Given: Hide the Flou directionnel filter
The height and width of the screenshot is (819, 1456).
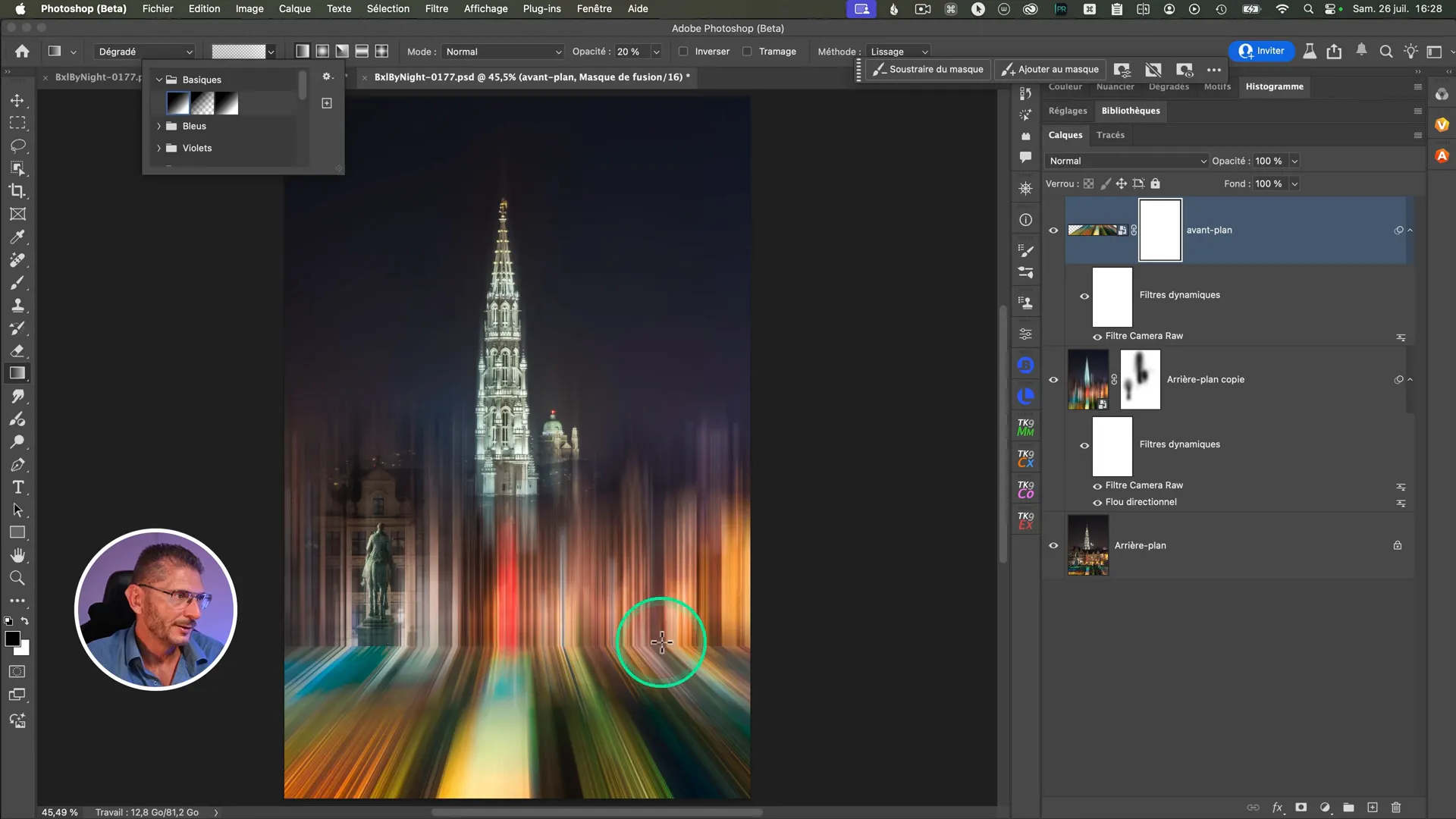Looking at the screenshot, I should pyautogui.click(x=1097, y=503).
